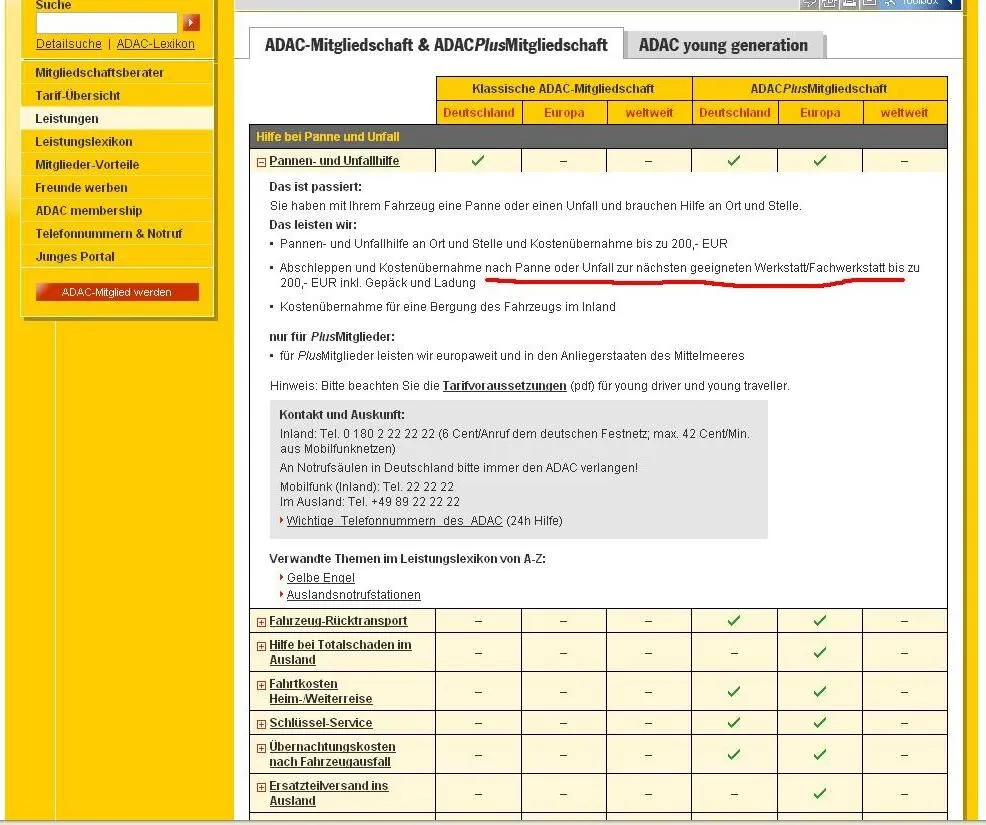The height and width of the screenshot is (825, 986).
Task: Open Wichtige Telefonnummern des ADAC link
Action: tap(394, 521)
